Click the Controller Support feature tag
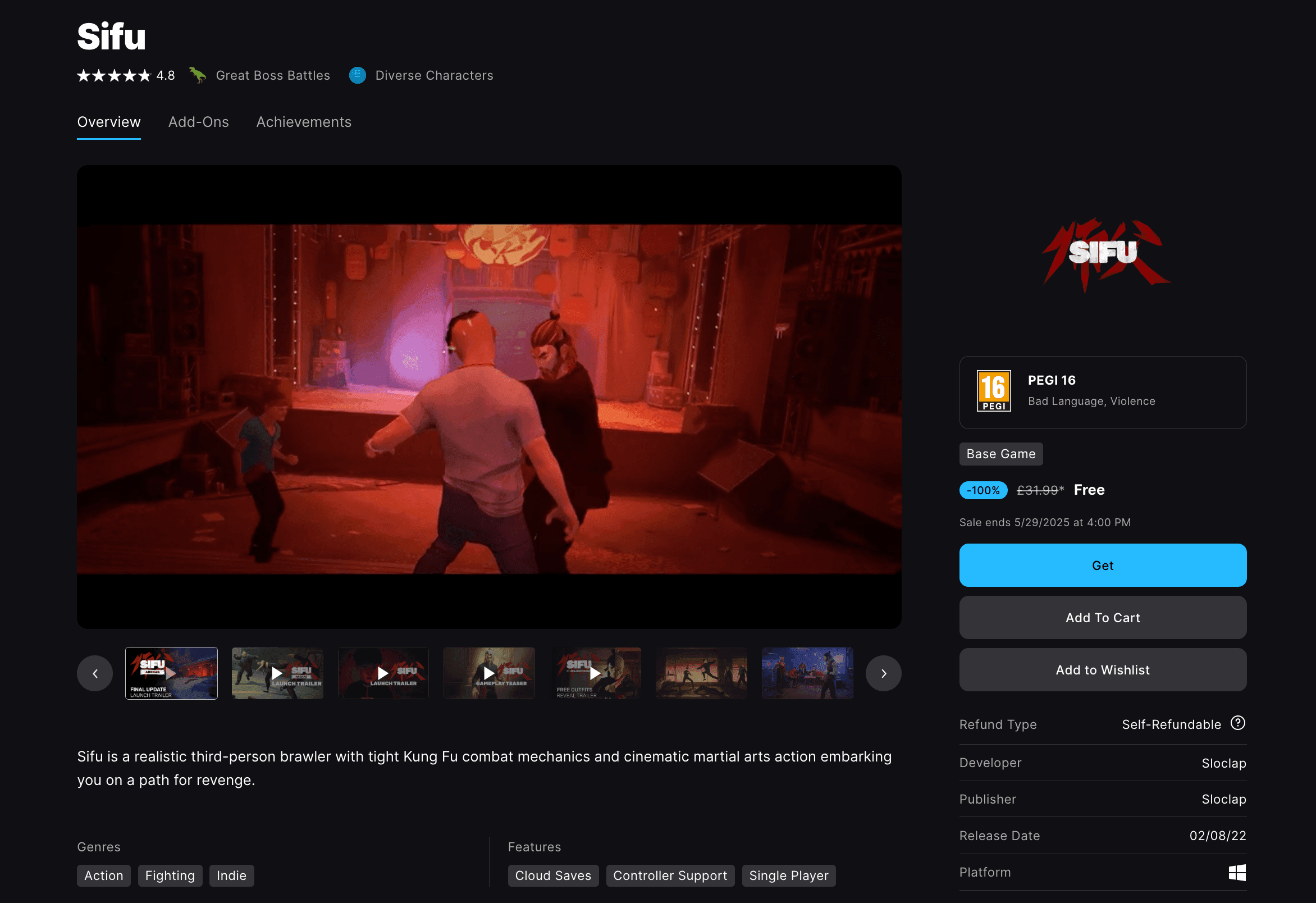The height and width of the screenshot is (903, 1316). pyautogui.click(x=670, y=875)
